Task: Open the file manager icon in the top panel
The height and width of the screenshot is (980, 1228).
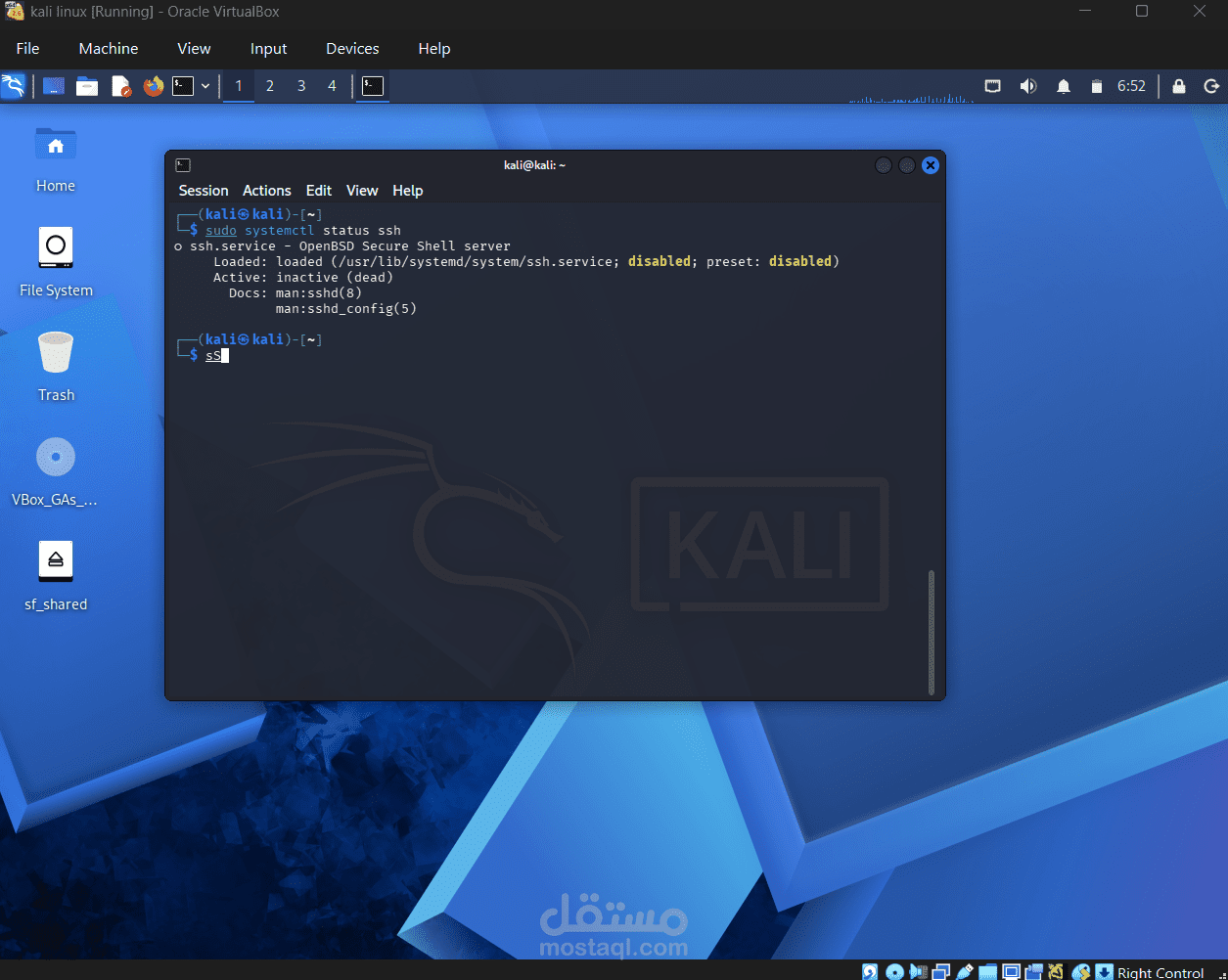Action: [87, 86]
